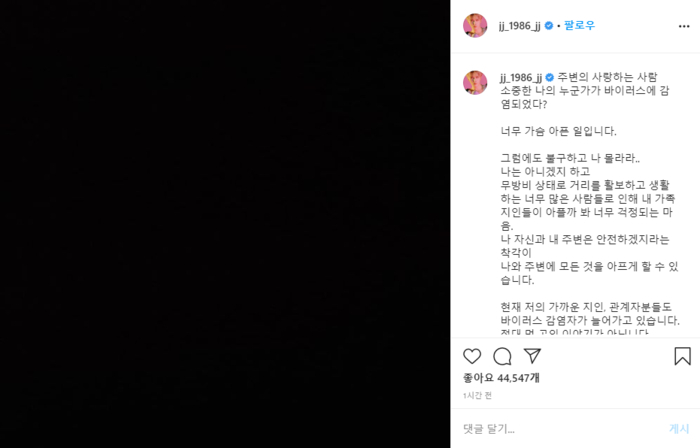Click verified badge next to header username
Screen dimensions: 700x448
pyautogui.click(x=549, y=26)
